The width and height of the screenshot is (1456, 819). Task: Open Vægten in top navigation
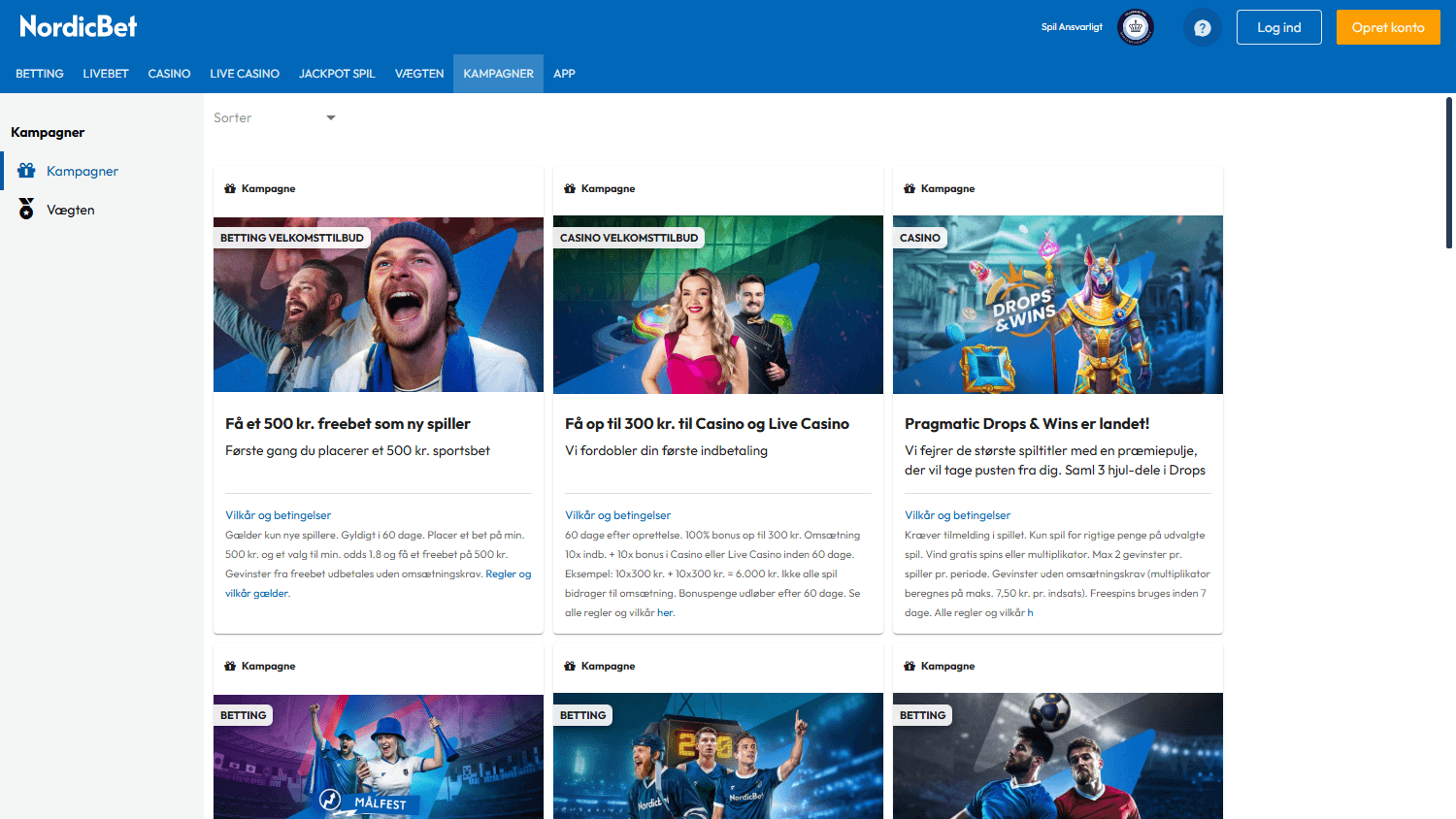click(419, 74)
